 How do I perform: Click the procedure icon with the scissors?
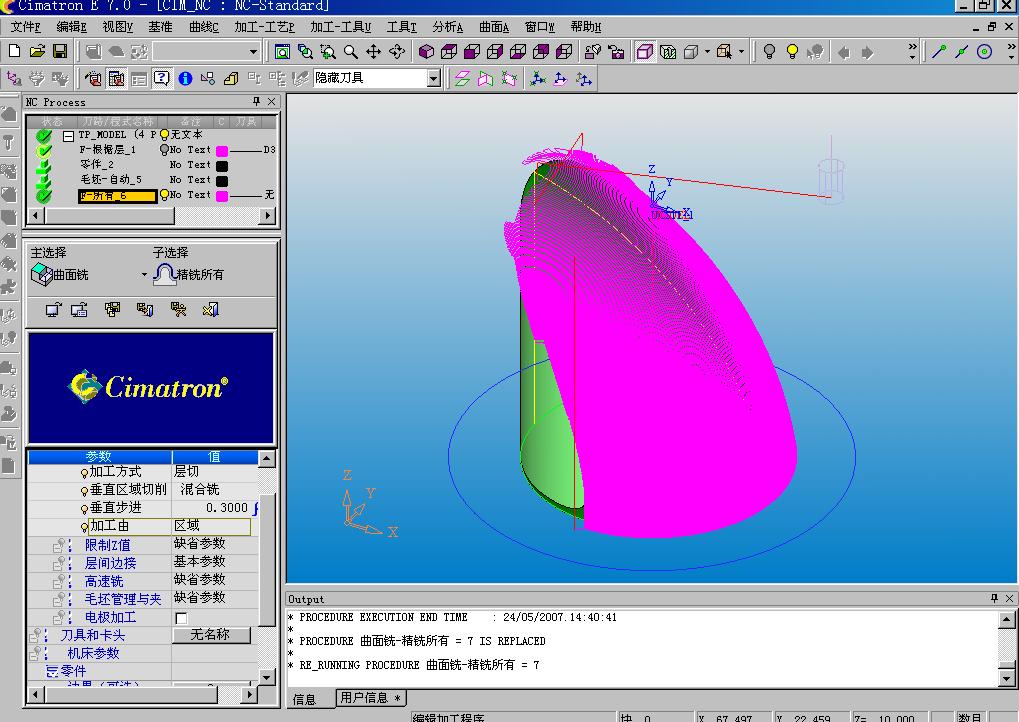point(178,309)
